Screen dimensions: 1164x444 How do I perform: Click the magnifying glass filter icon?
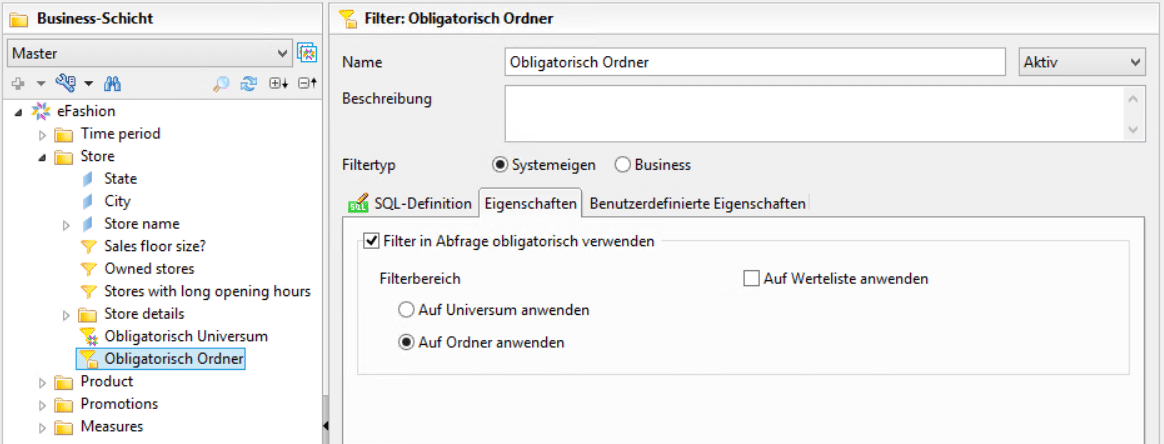[221, 84]
